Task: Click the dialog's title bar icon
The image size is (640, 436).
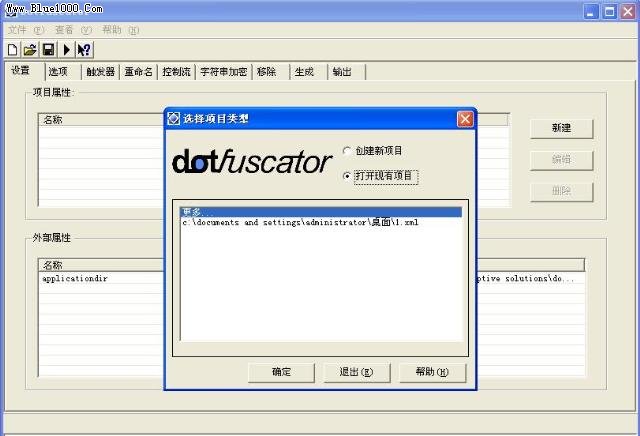Action: (x=173, y=118)
